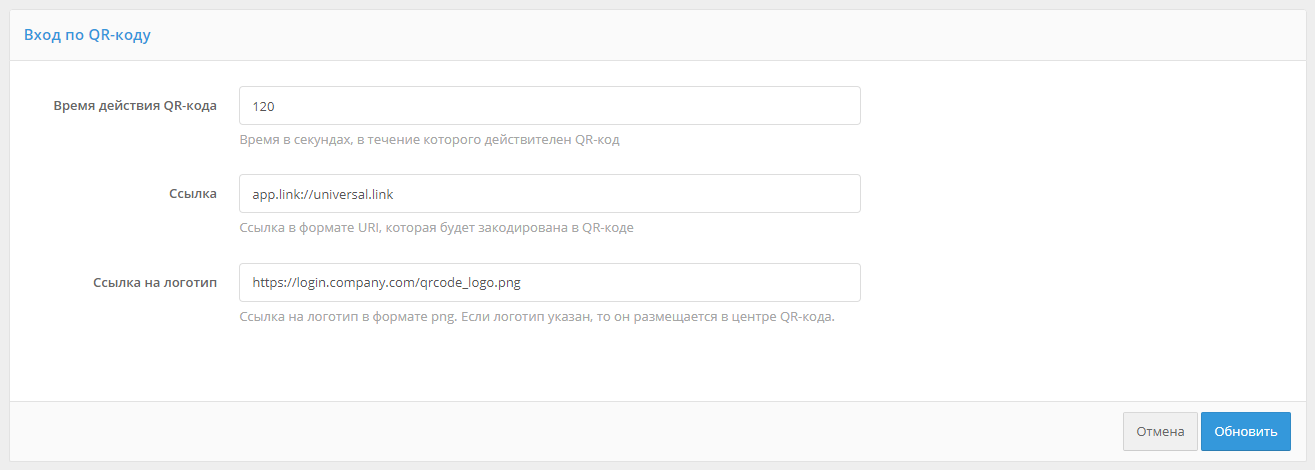Click empty footer area left of Отмена
The width and height of the screenshot is (1315, 470).
[x=560, y=432]
